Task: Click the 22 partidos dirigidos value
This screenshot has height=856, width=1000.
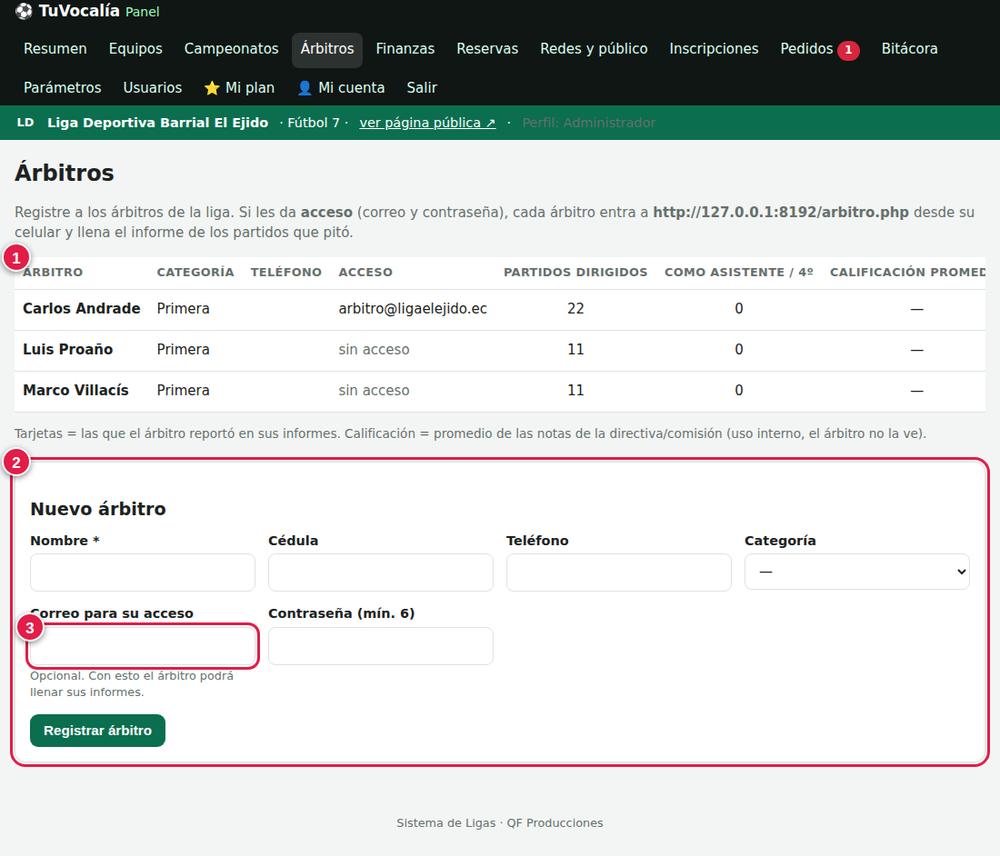Action: pos(575,309)
